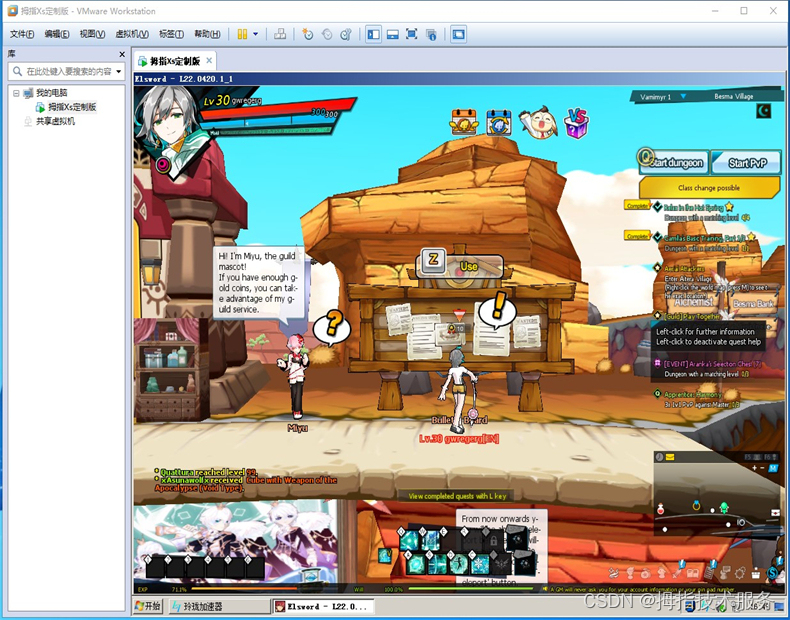Screen dimensions: 790x620
Task: Click the skill icon marked V
Action: tap(385, 555)
